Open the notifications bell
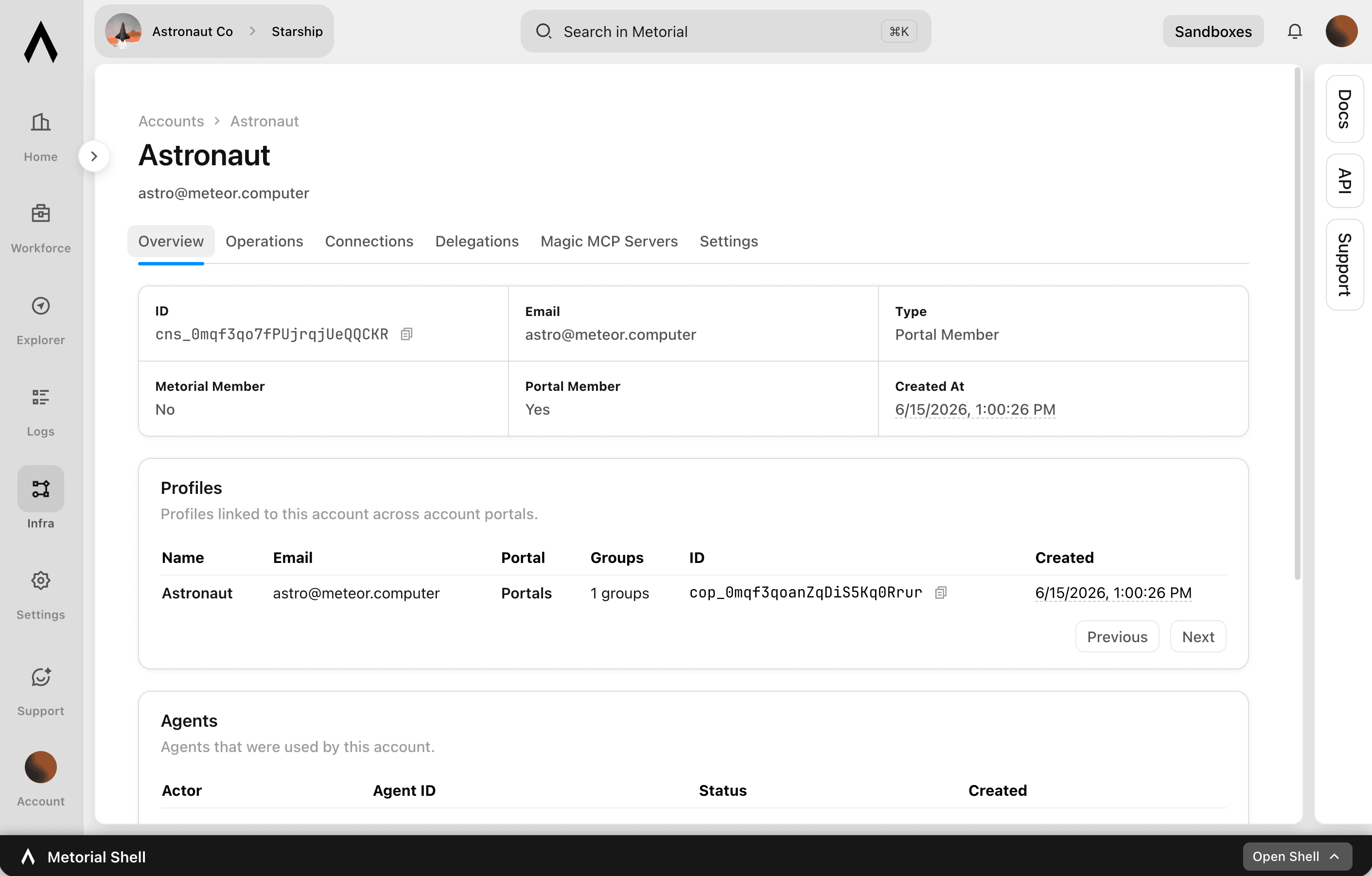This screenshot has height=876, width=1372. pyautogui.click(x=1295, y=31)
